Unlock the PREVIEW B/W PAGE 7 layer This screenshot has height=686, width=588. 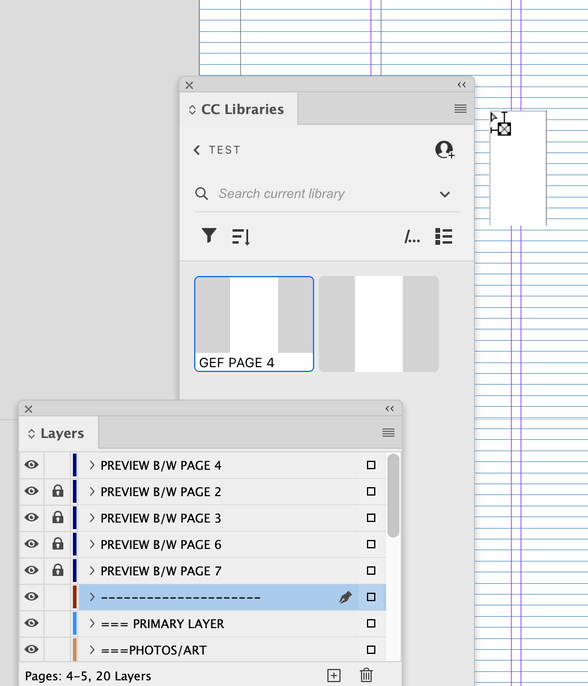[58, 570]
